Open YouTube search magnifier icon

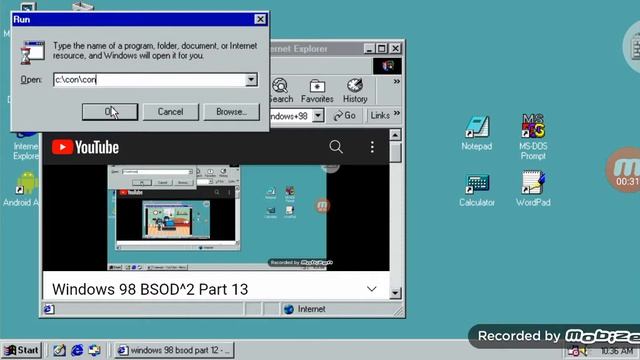336,147
